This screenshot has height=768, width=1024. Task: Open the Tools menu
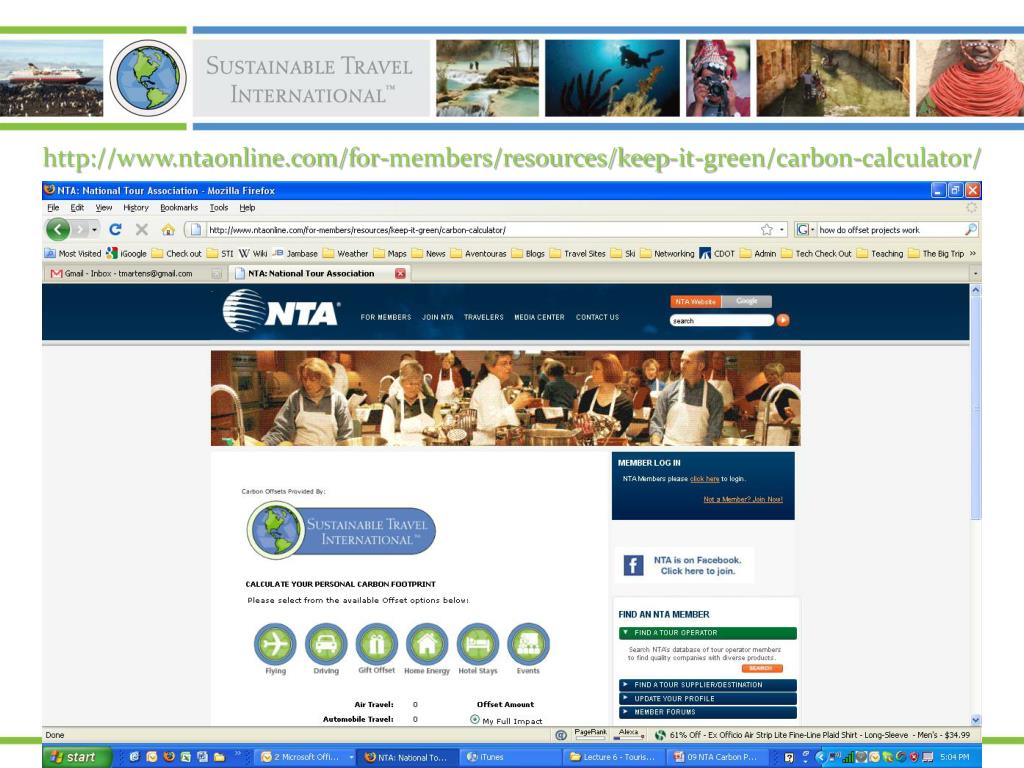point(219,208)
